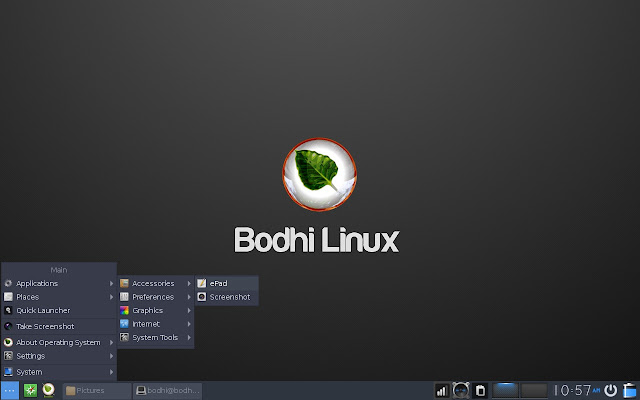The image size is (640, 400).
Task: Click the 10:57 clock
Action: (577, 391)
